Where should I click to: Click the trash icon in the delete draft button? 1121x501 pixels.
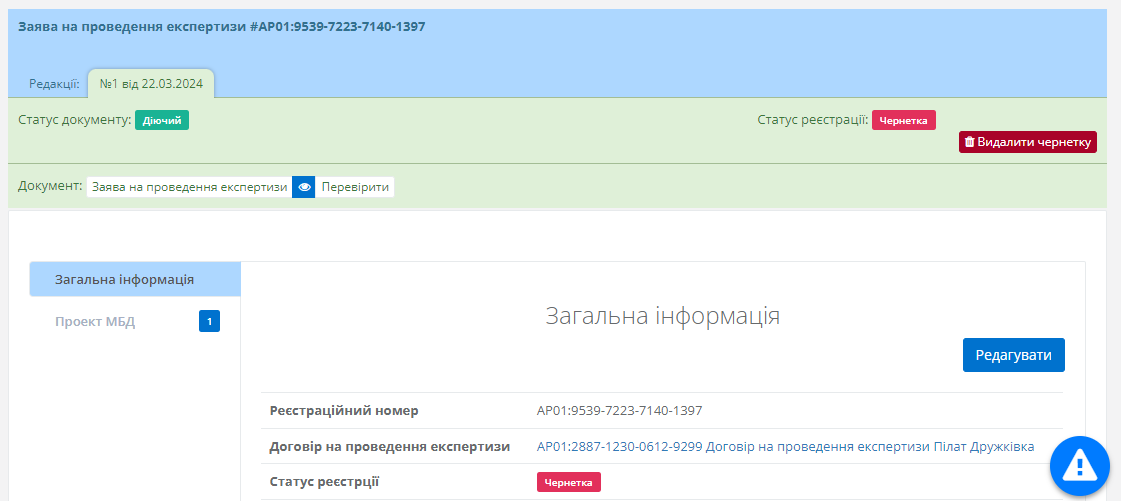click(x=969, y=142)
